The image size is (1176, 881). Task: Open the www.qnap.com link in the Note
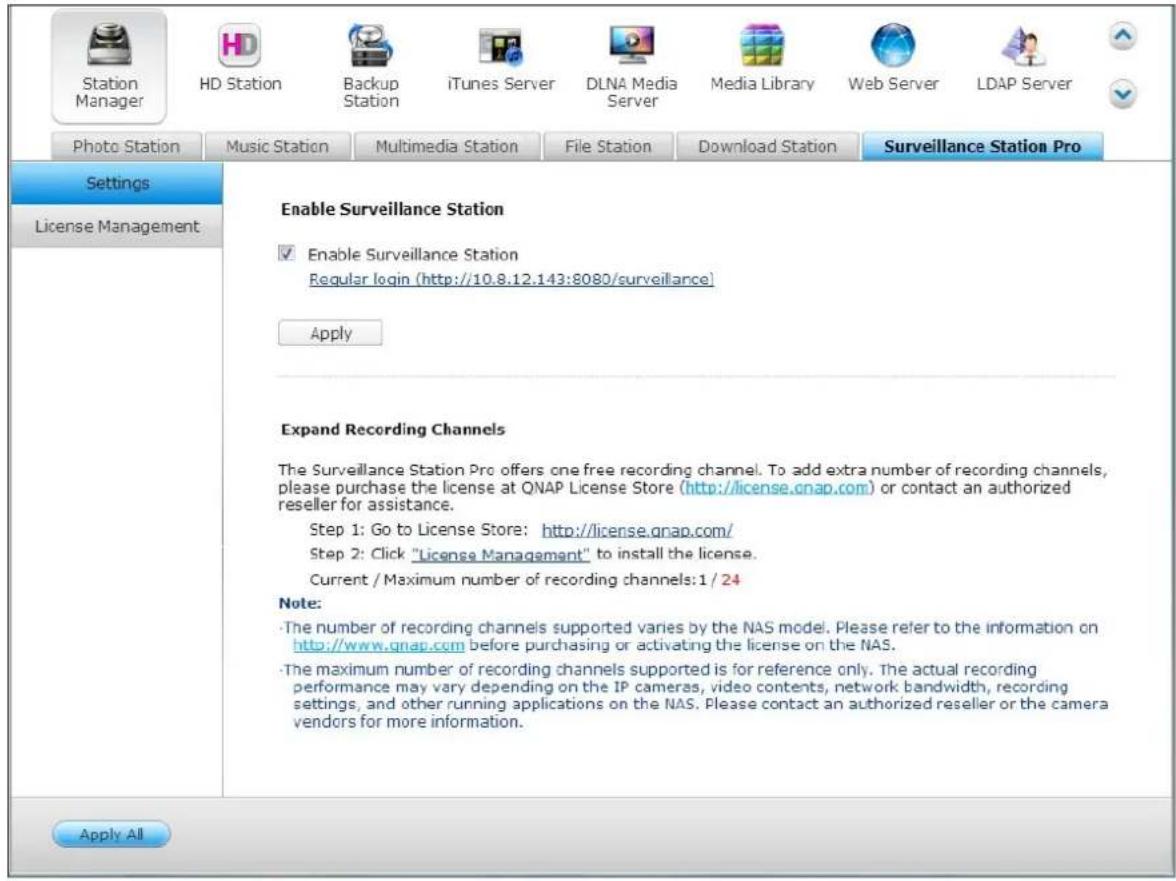[379, 645]
